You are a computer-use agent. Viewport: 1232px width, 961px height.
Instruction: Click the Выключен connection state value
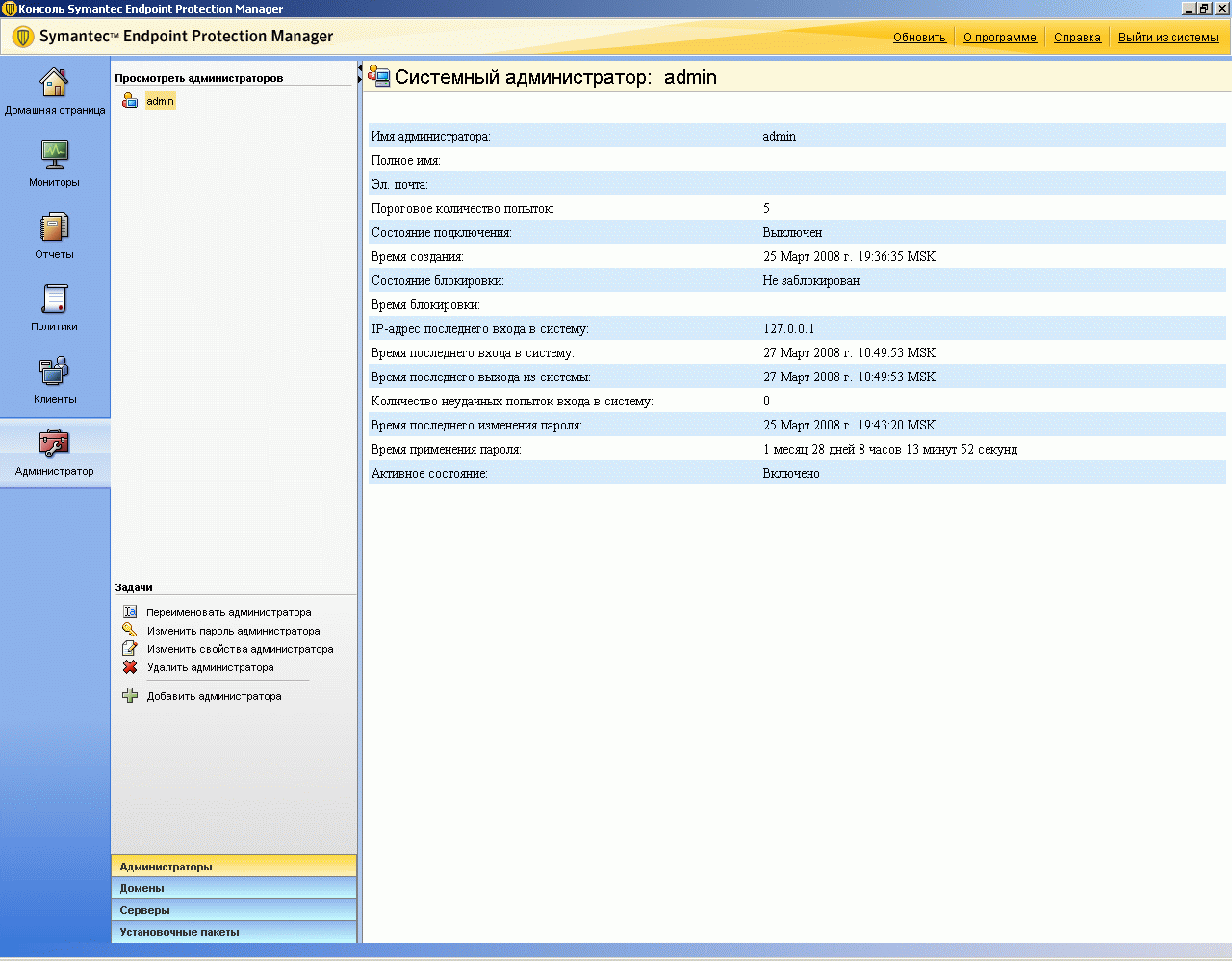(x=792, y=233)
